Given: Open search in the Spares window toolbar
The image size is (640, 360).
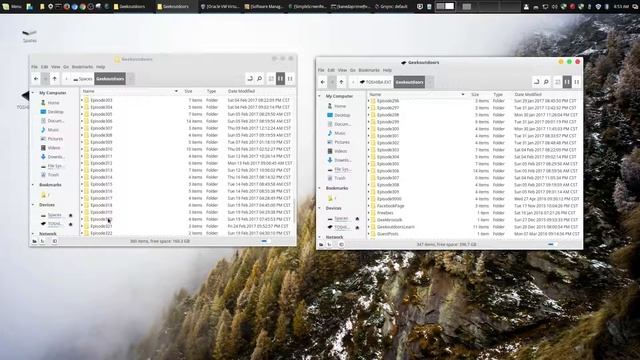Looking at the screenshot, I should coord(260,79).
